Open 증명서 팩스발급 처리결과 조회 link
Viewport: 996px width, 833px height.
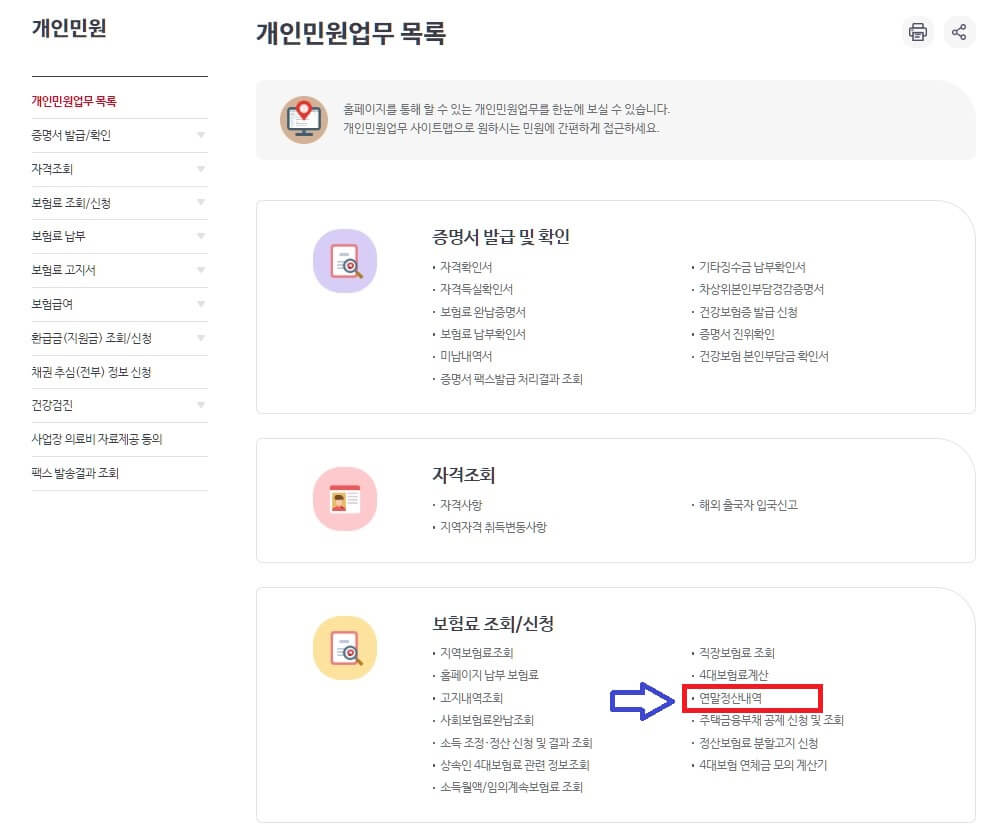(x=511, y=379)
